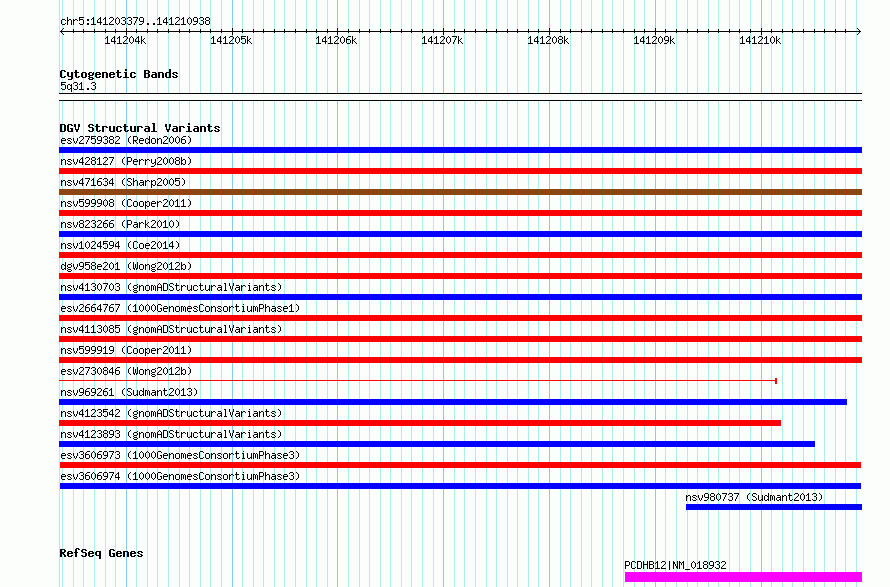Click the nsv980737 (Sudmant2013) short blue bar
The width and height of the screenshot is (890, 587).
[x=774, y=507]
